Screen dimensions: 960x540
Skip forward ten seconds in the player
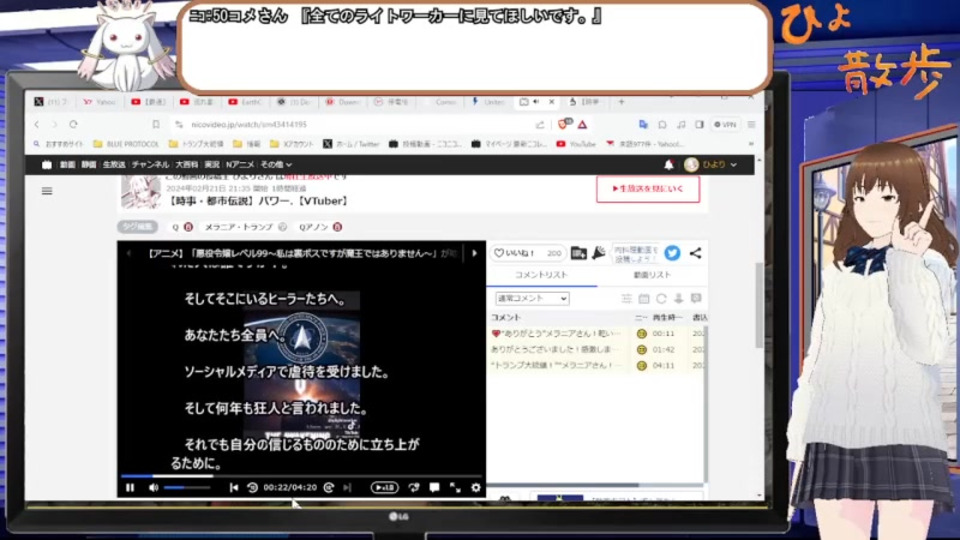pos(329,488)
